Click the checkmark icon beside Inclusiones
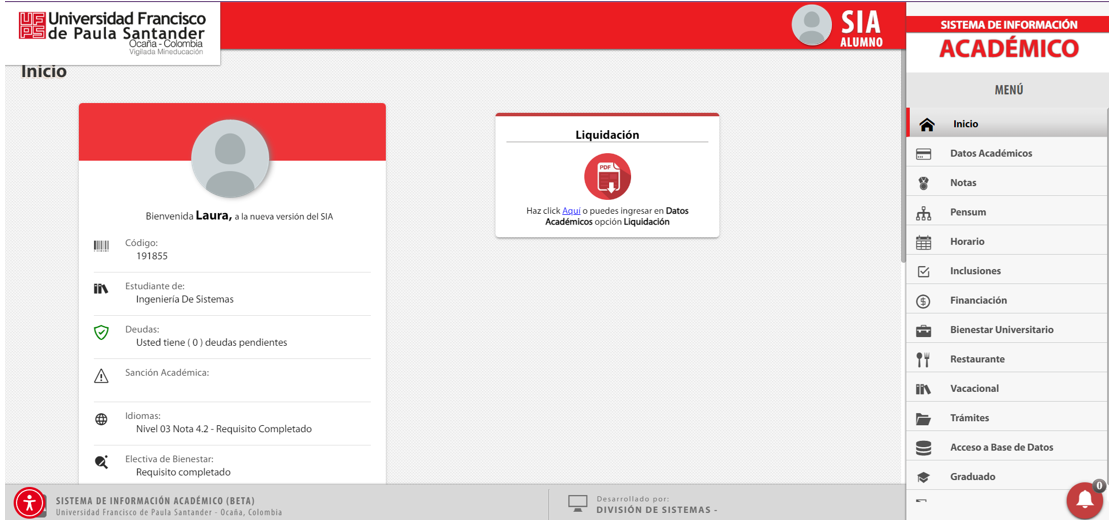 point(923,272)
